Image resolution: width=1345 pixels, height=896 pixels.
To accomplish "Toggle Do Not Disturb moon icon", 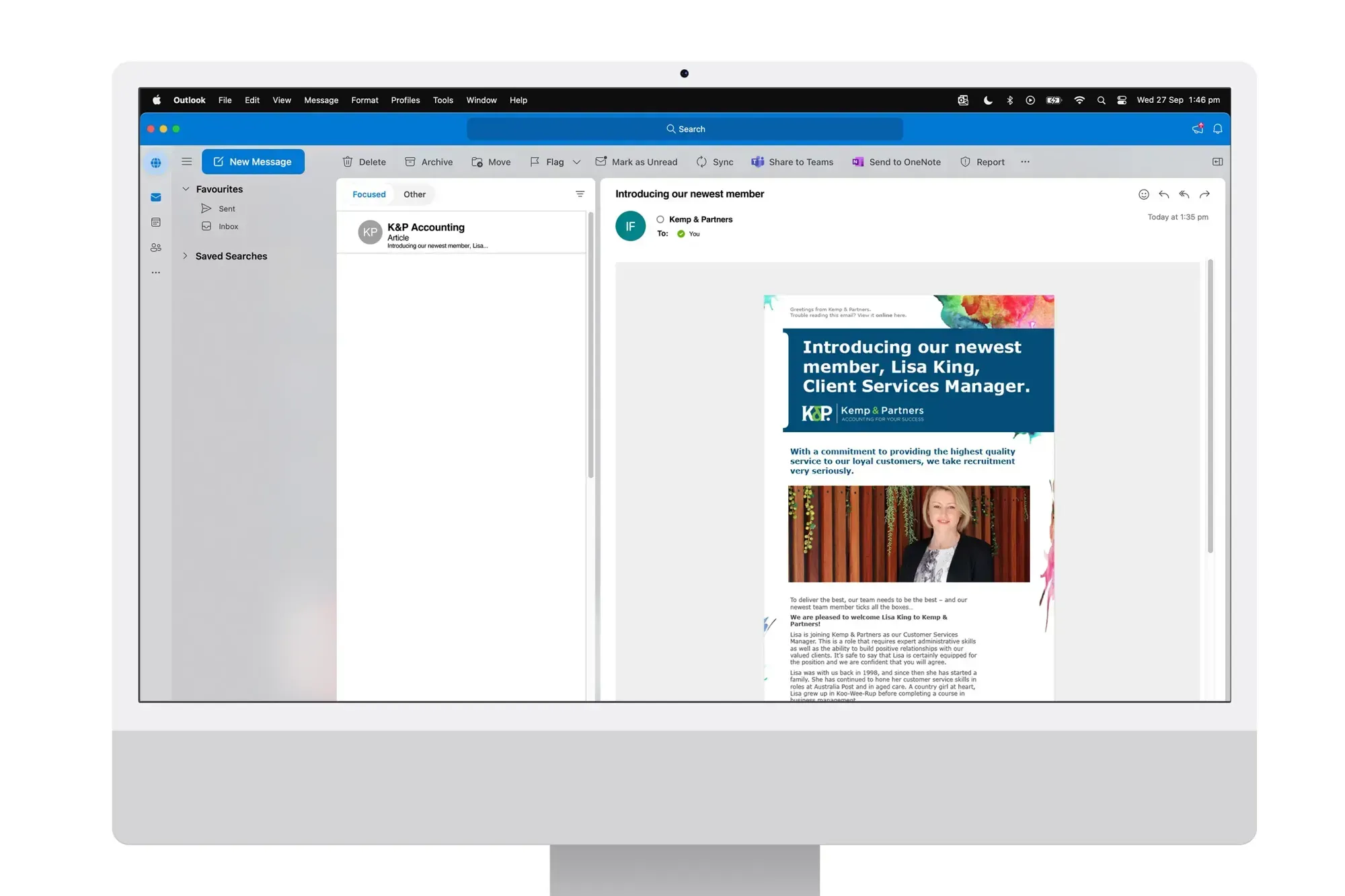I will 988,100.
